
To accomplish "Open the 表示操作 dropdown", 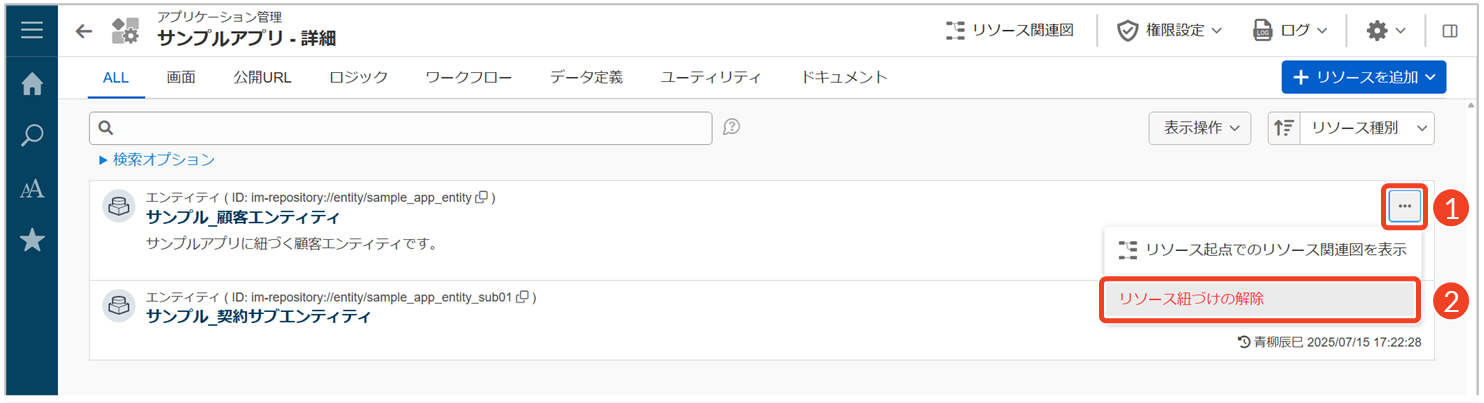I will 1200,128.
